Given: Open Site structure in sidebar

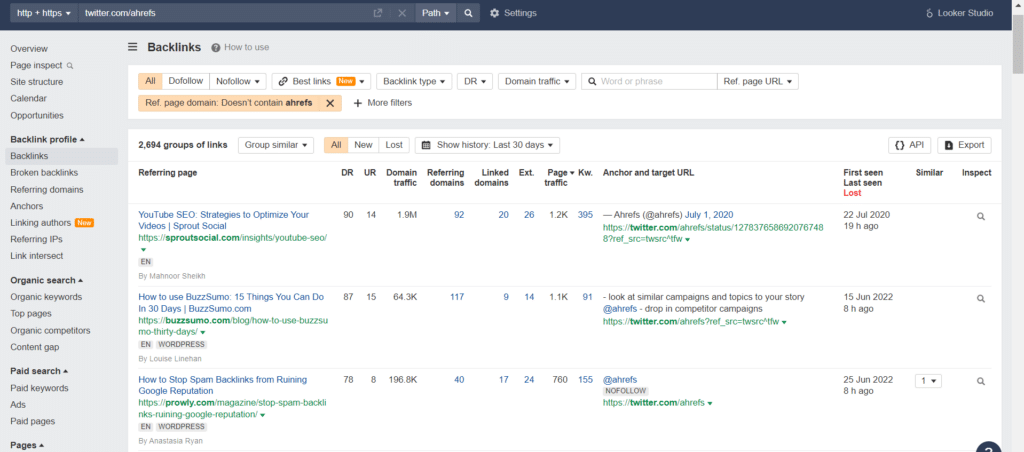Looking at the screenshot, I should (x=37, y=82).
